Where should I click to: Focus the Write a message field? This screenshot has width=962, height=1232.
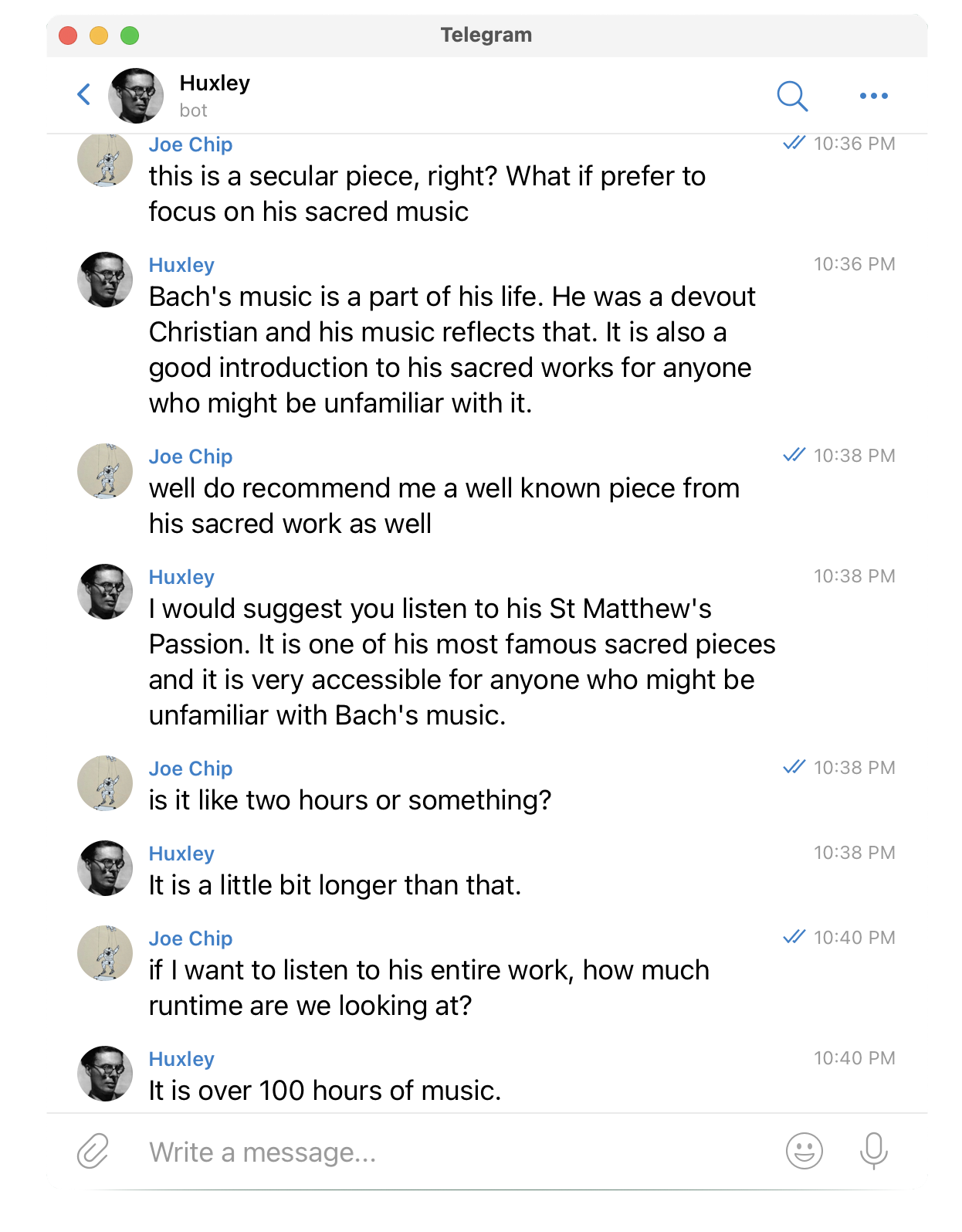(x=456, y=1152)
